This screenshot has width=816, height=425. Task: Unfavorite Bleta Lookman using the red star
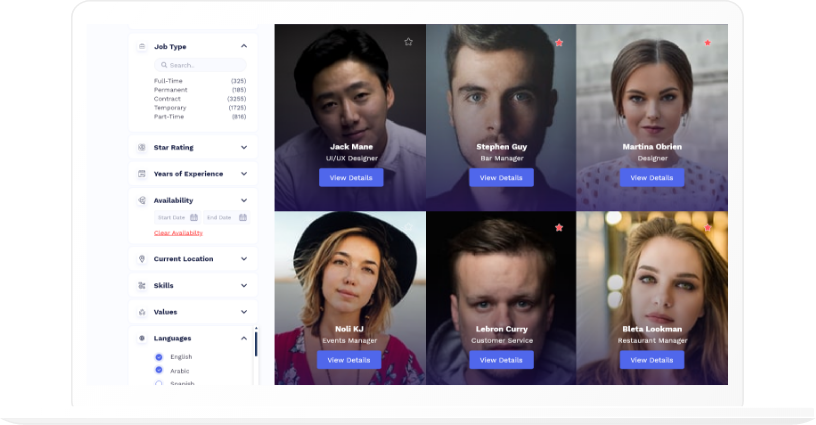pos(708,227)
